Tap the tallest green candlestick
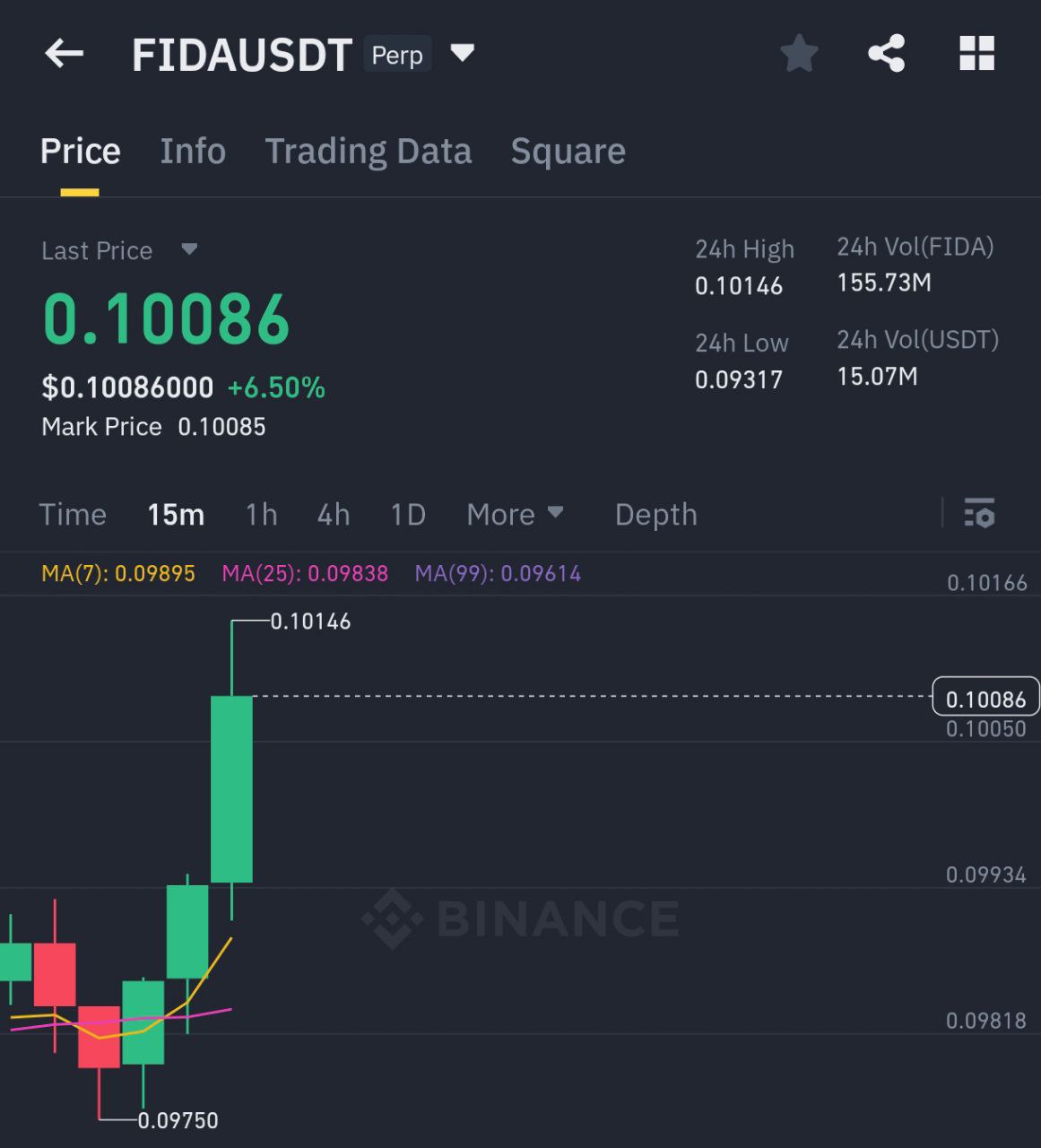 coord(231,789)
